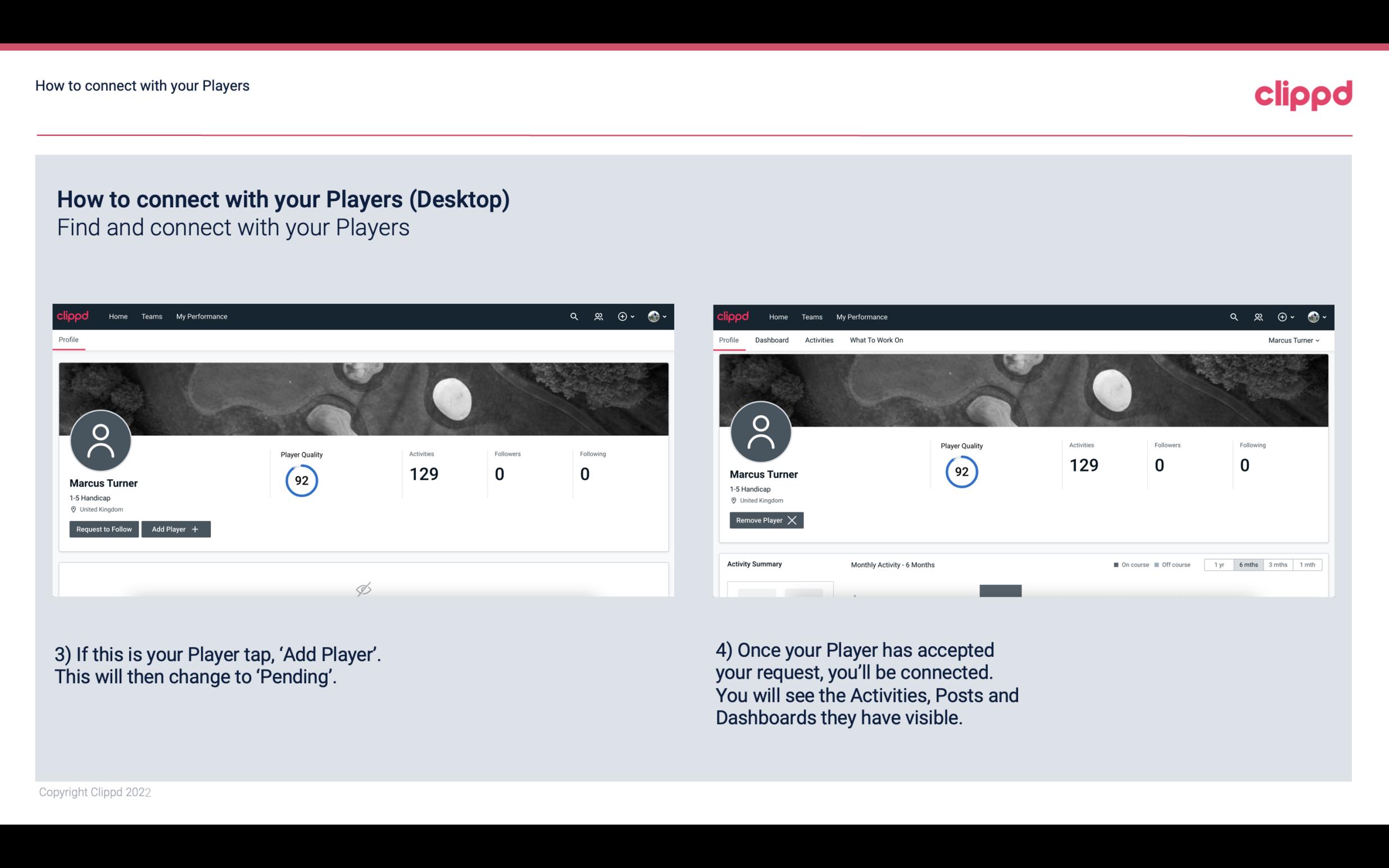Toggle the 6 months activity view
Viewport: 1389px width, 868px height.
1247,564
